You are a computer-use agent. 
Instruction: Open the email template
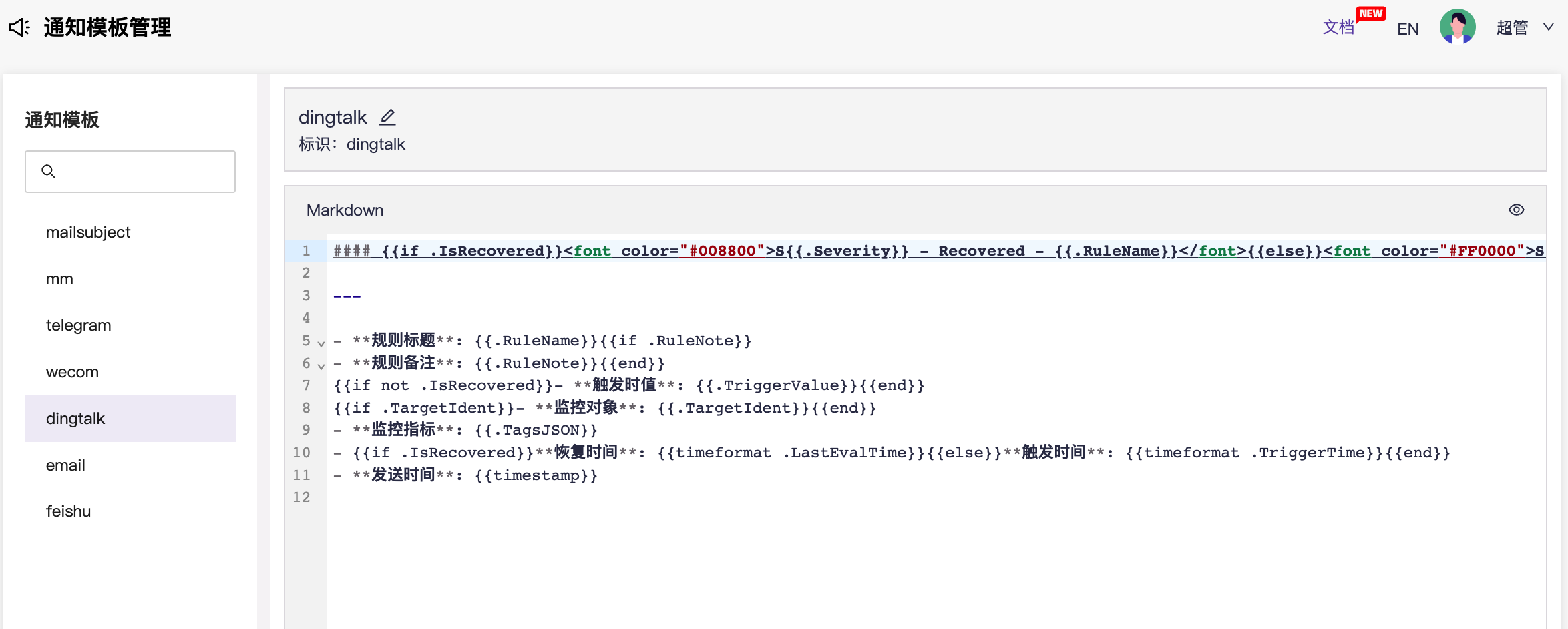click(65, 465)
